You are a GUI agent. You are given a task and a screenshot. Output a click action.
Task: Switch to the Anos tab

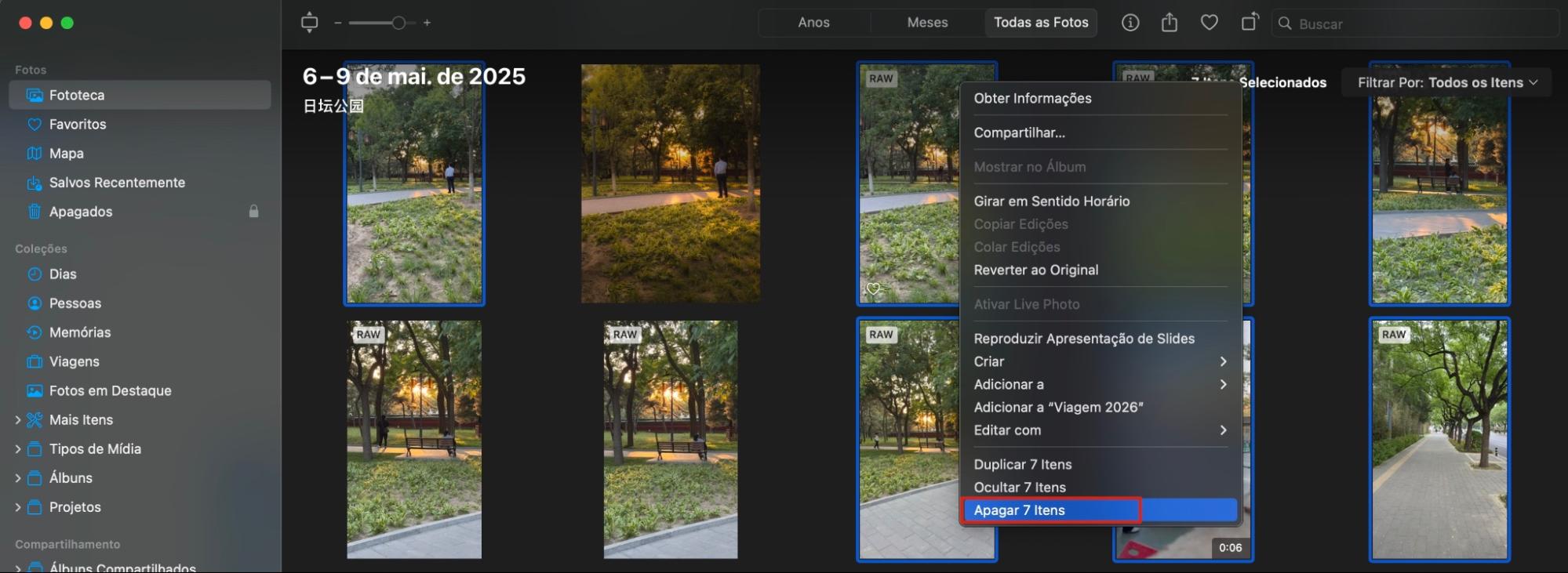point(813,23)
